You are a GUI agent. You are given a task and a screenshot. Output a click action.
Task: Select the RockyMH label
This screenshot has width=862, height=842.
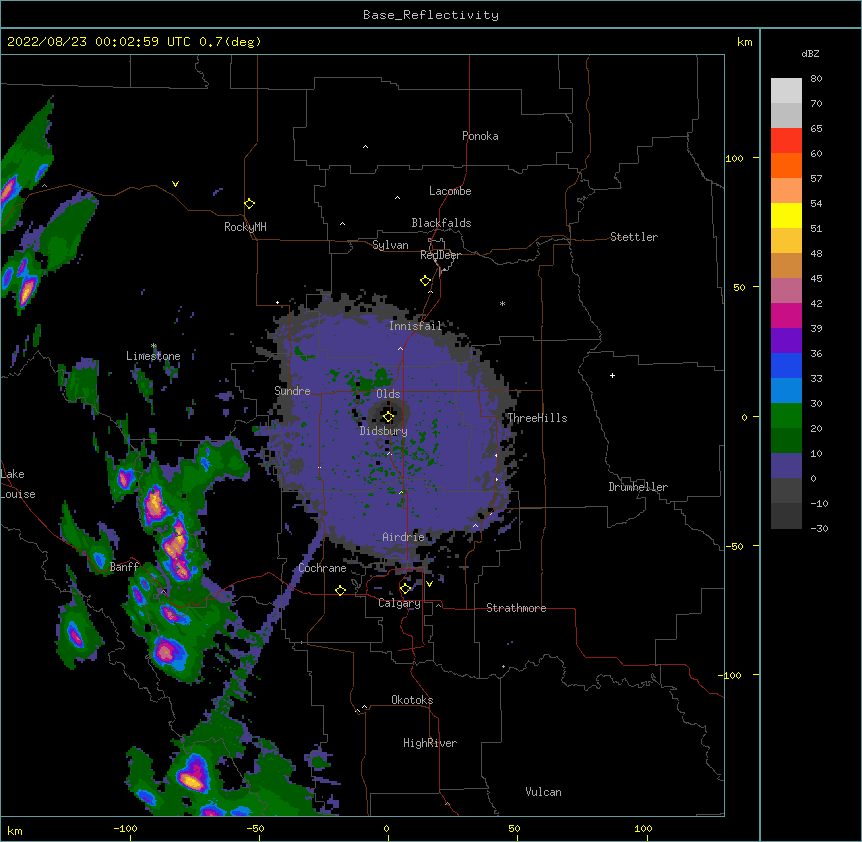click(x=245, y=227)
